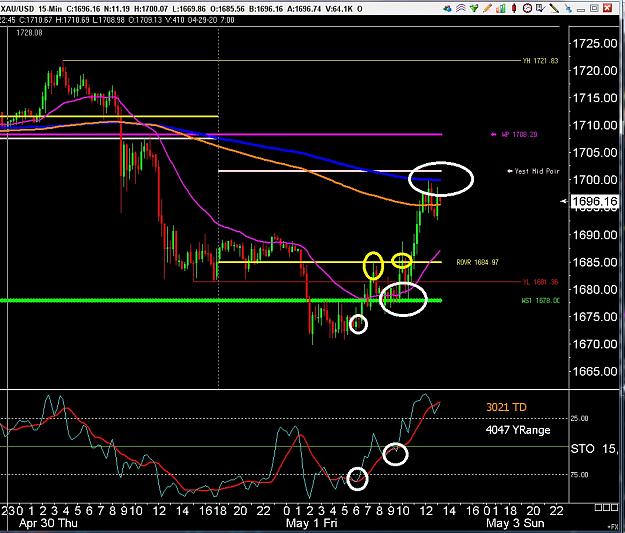Open the moving-average bands icon

461,8
